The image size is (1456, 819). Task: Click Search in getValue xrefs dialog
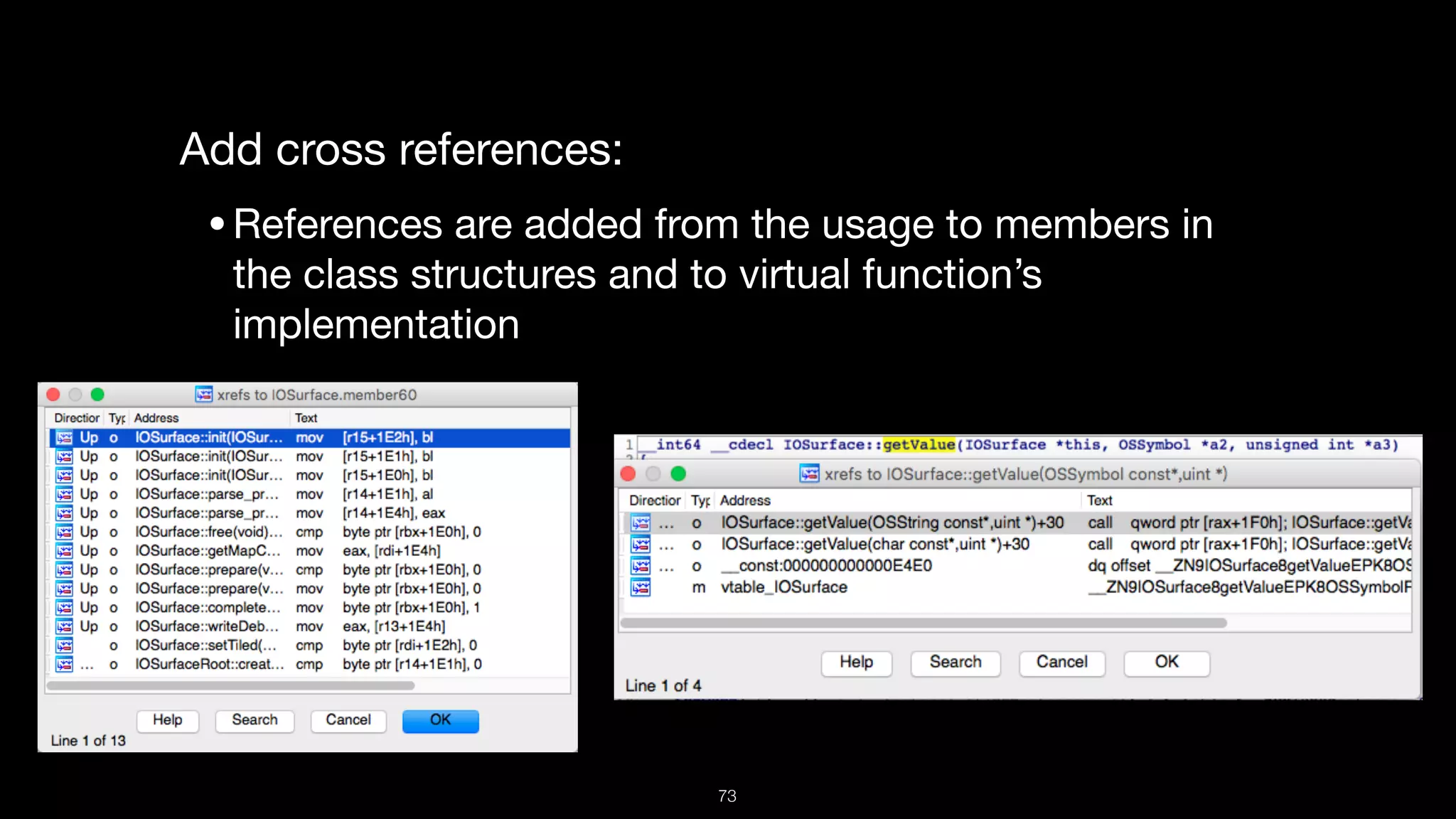pos(955,663)
